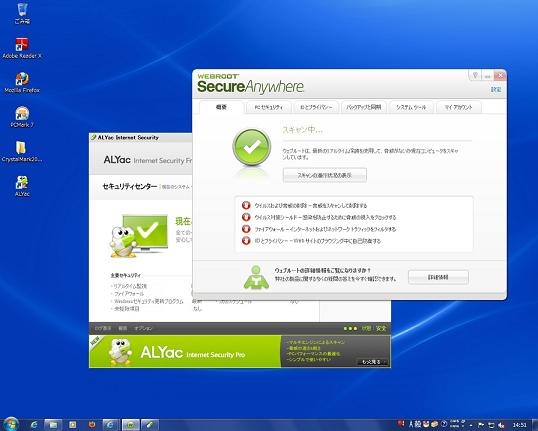The width and height of the screenshot is (538, 431).
Task: Open the log view item in ALYac bottom bar
Action: [103, 328]
